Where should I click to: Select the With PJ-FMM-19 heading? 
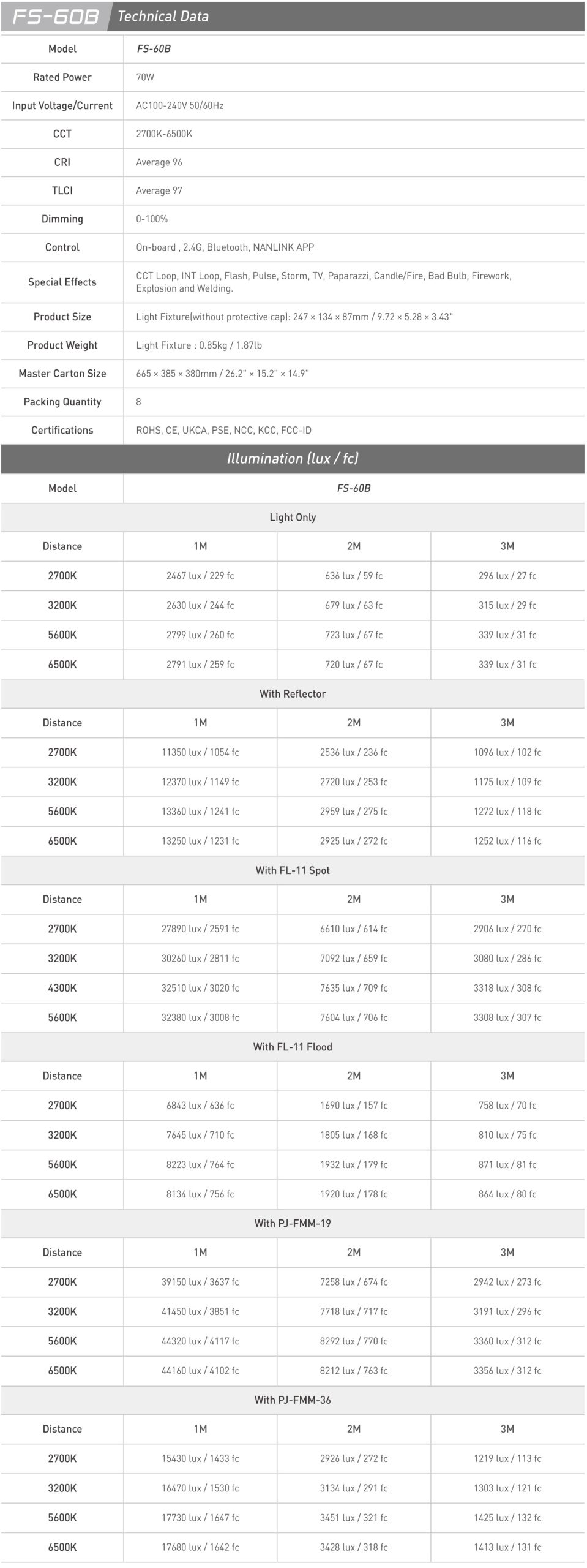293,1223
